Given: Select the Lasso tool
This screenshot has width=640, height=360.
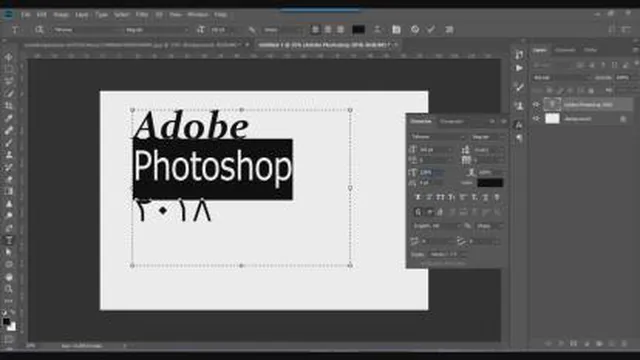Looking at the screenshot, I should (x=9, y=81).
